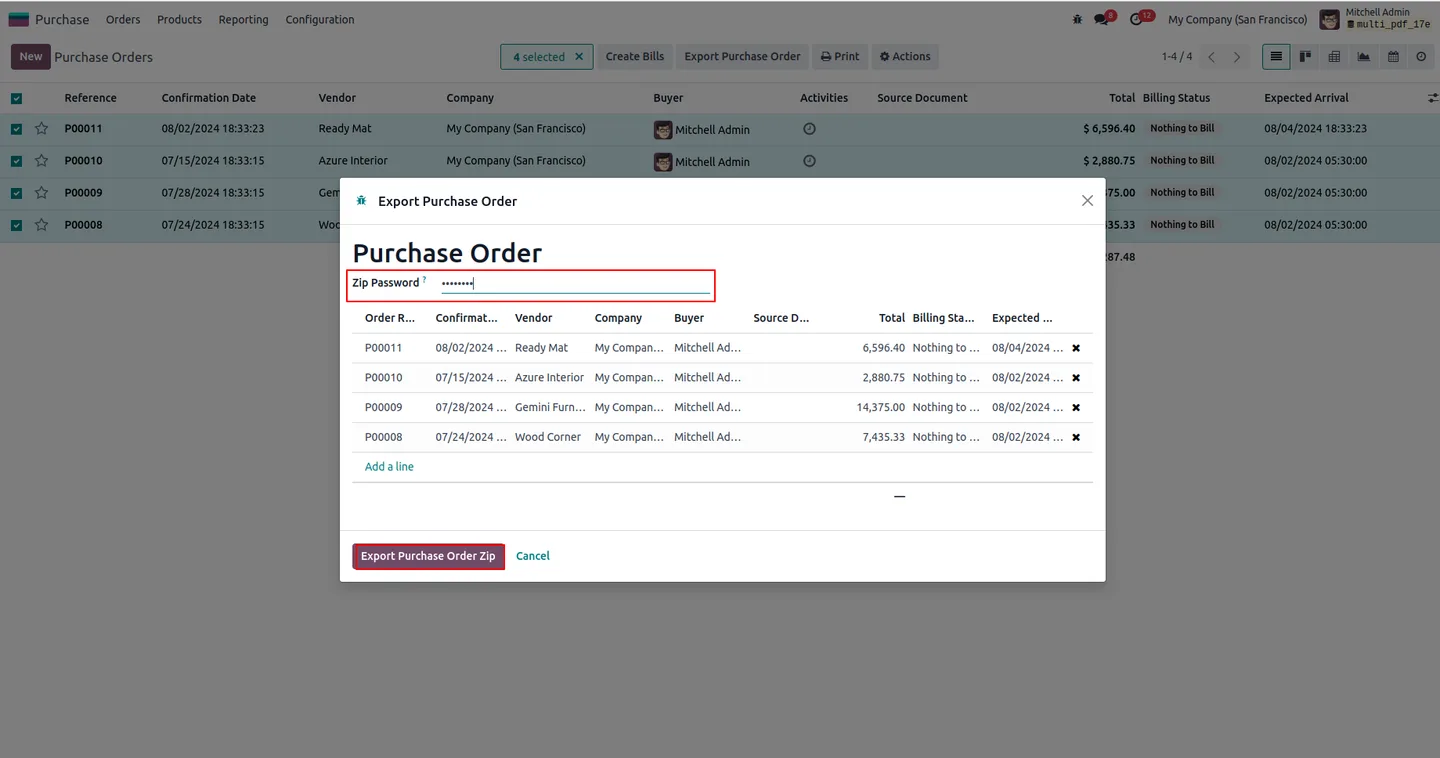Open the Products menu
Viewport: 1440px width, 758px height.
[x=179, y=19]
